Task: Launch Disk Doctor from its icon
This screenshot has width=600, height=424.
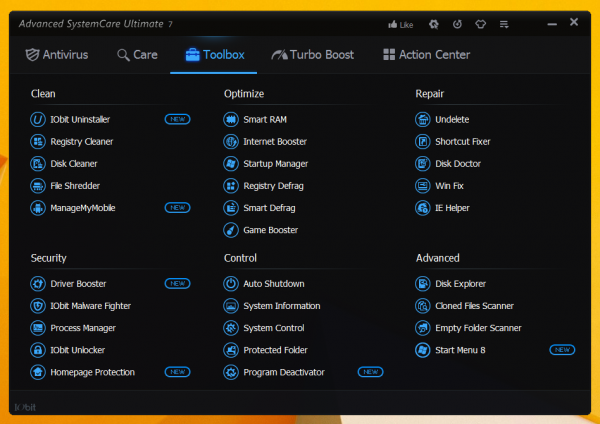Action: (423, 164)
